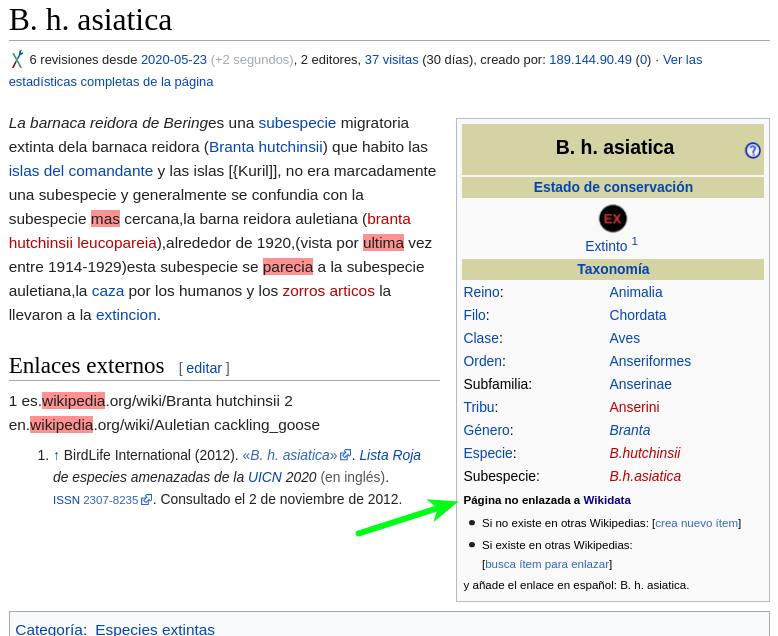Viewport: 778px width, 636px height.
Task: Open the subespecie article link
Action: (297, 123)
